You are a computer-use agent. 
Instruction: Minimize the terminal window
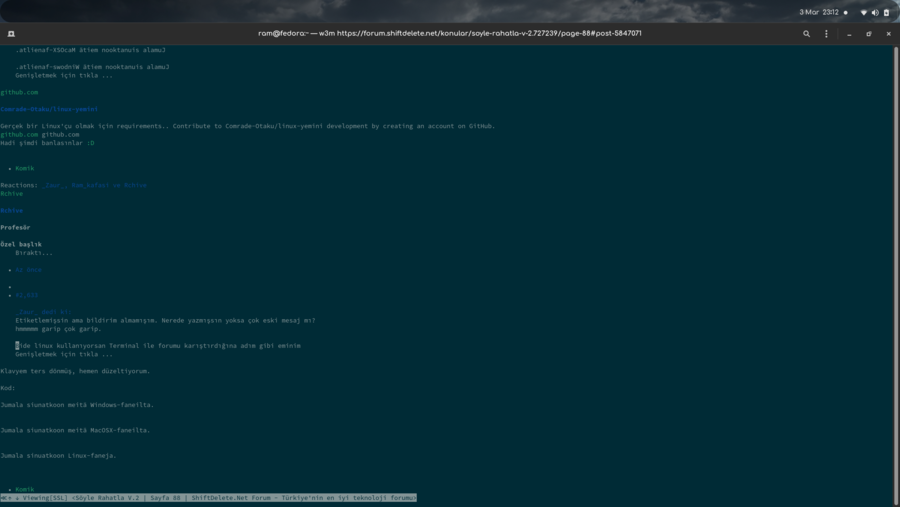[849, 34]
